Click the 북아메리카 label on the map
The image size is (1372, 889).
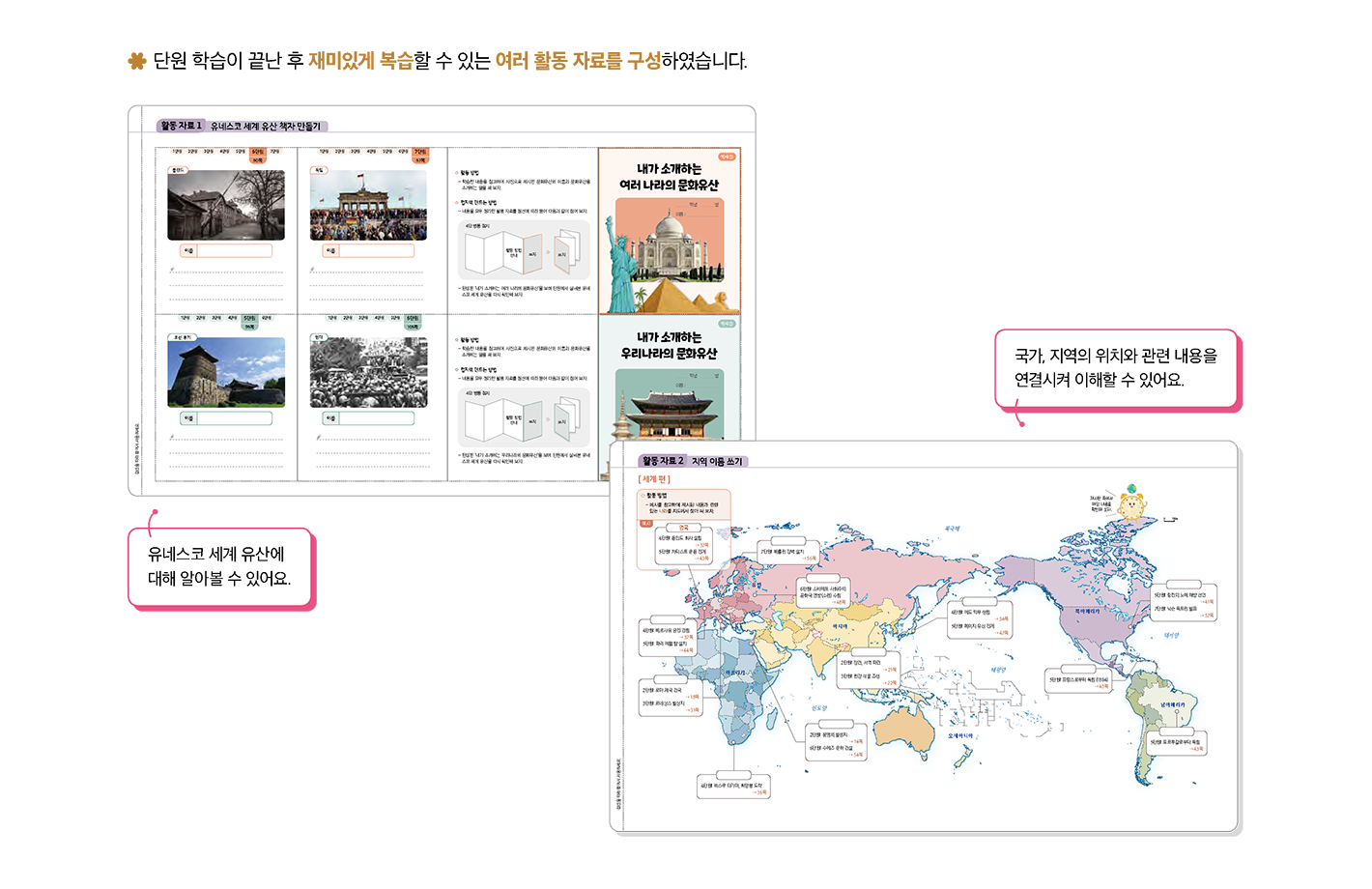click(1087, 611)
